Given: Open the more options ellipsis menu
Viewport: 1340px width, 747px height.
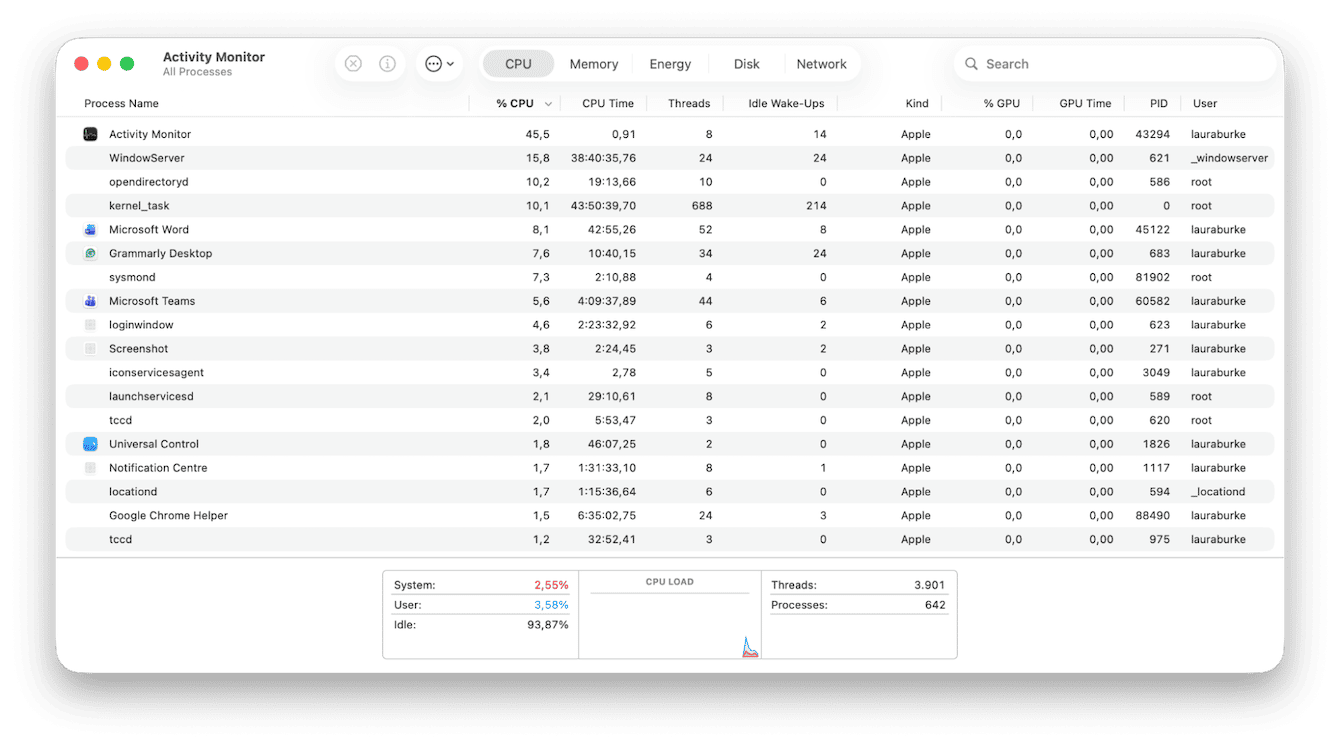Looking at the screenshot, I should (439, 63).
